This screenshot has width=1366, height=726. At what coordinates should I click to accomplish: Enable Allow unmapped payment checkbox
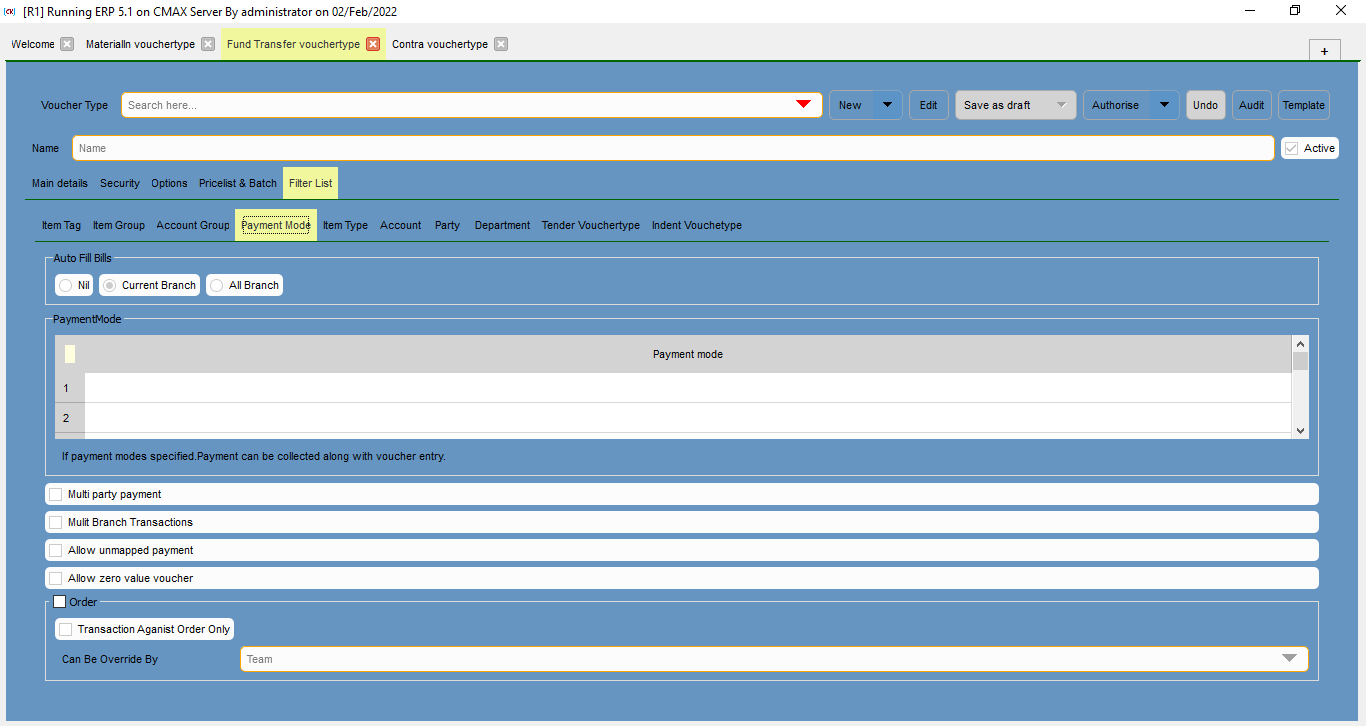[56, 550]
